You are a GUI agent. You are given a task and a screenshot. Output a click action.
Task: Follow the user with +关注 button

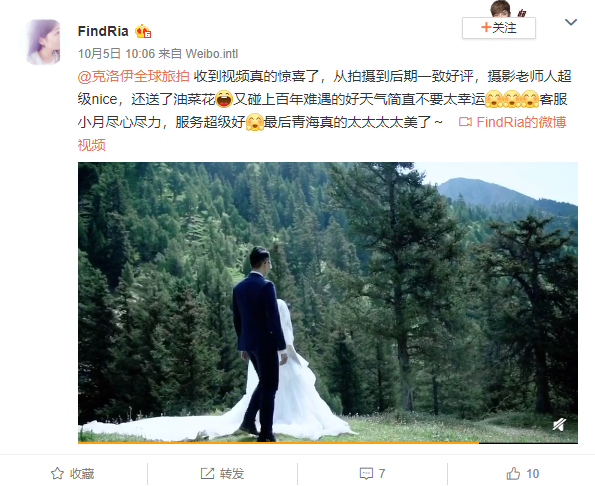499,28
